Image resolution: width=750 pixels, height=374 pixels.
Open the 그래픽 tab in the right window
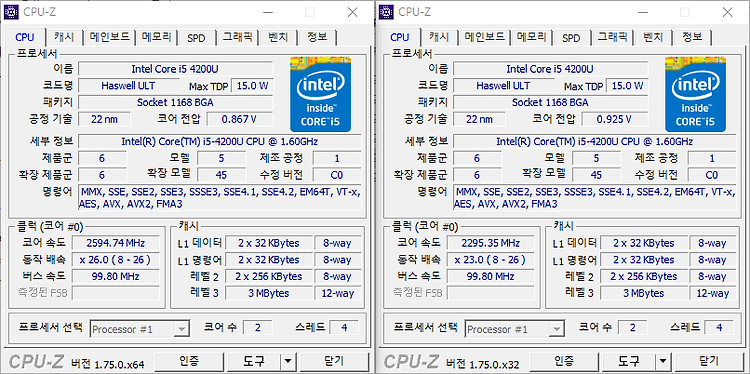[612, 37]
